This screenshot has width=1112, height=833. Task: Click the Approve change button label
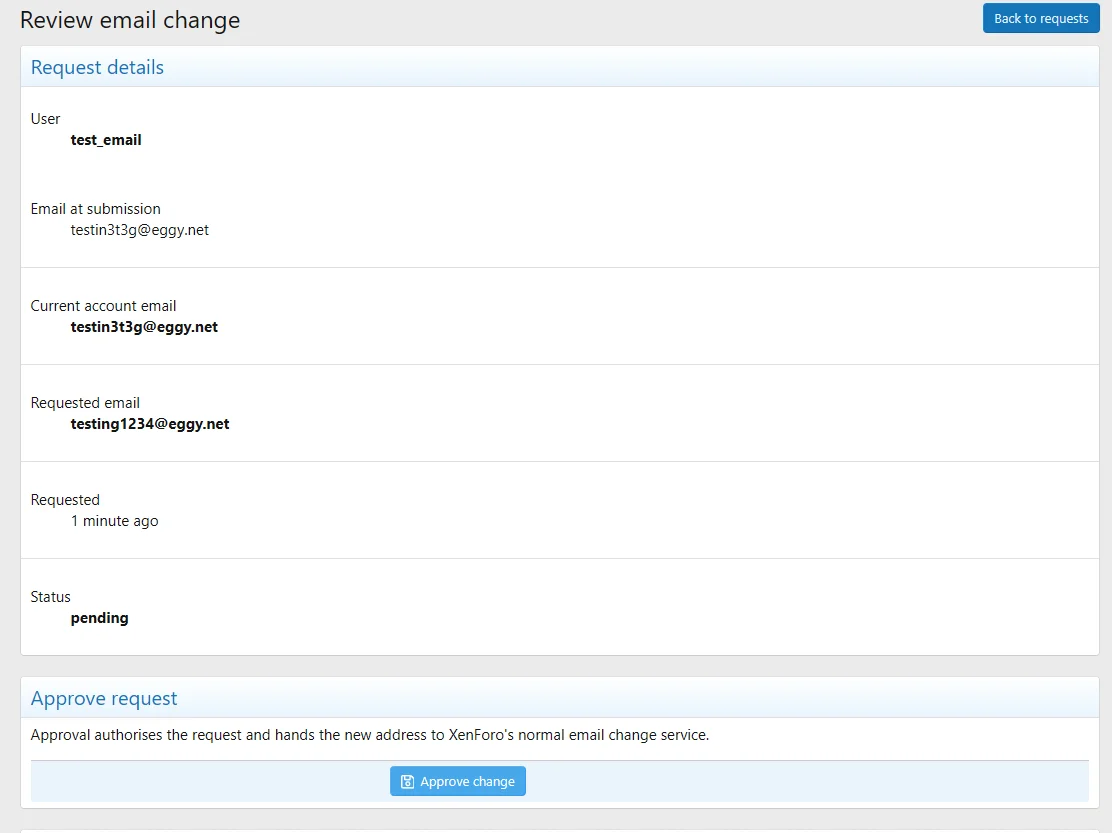coord(467,781)
